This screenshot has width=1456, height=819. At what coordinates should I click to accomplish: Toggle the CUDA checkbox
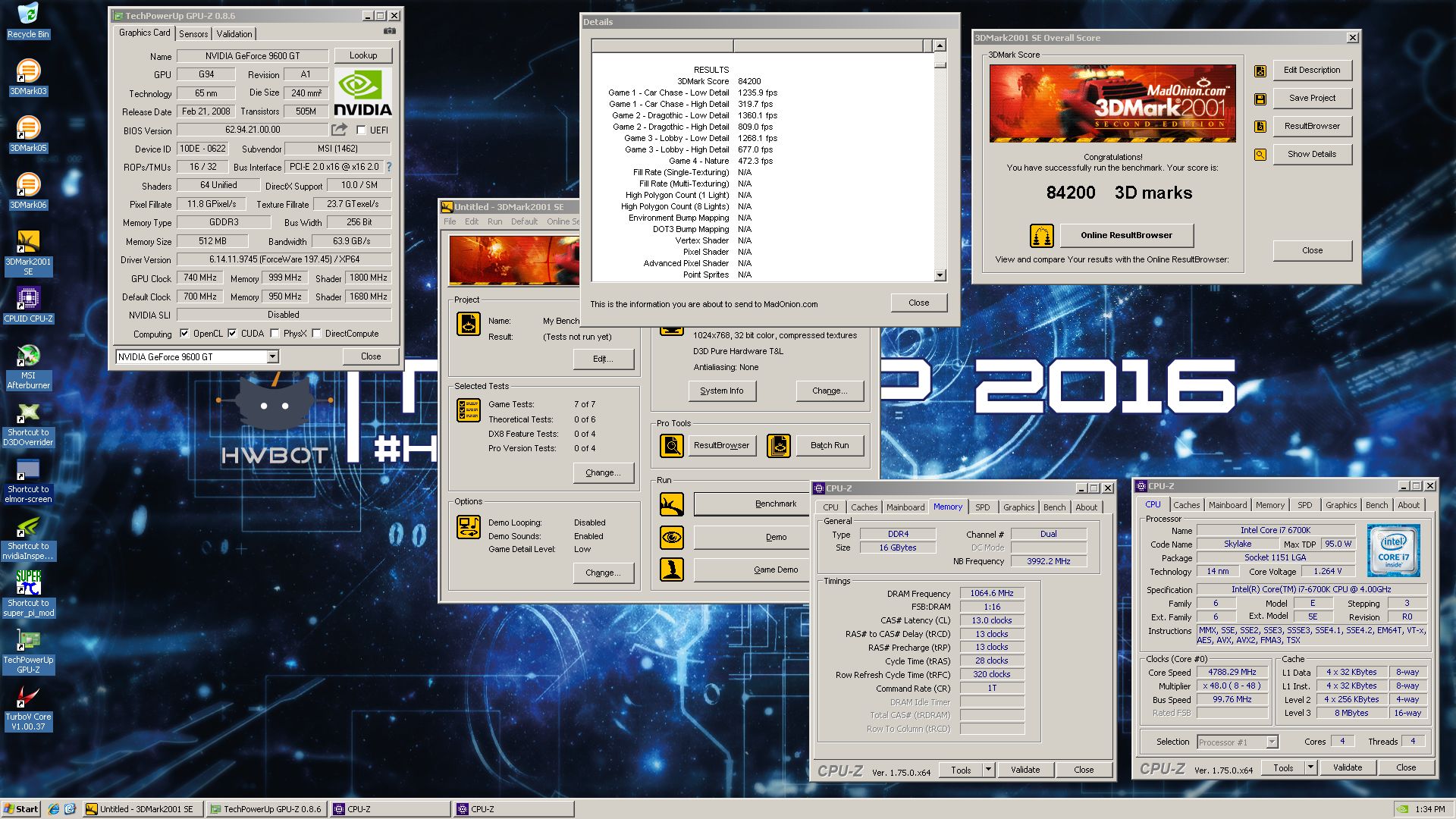click(232, 334)
